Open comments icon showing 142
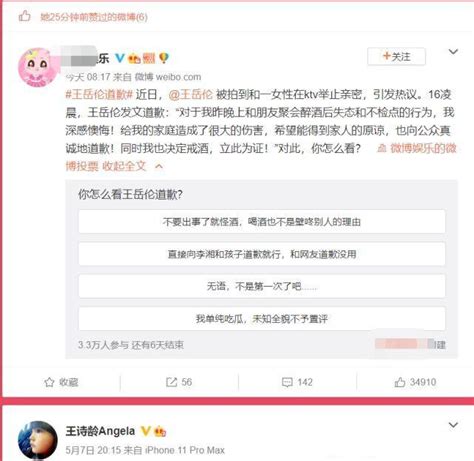The width and height of the screenshot is (474, 461). click(x=287, y=382)
